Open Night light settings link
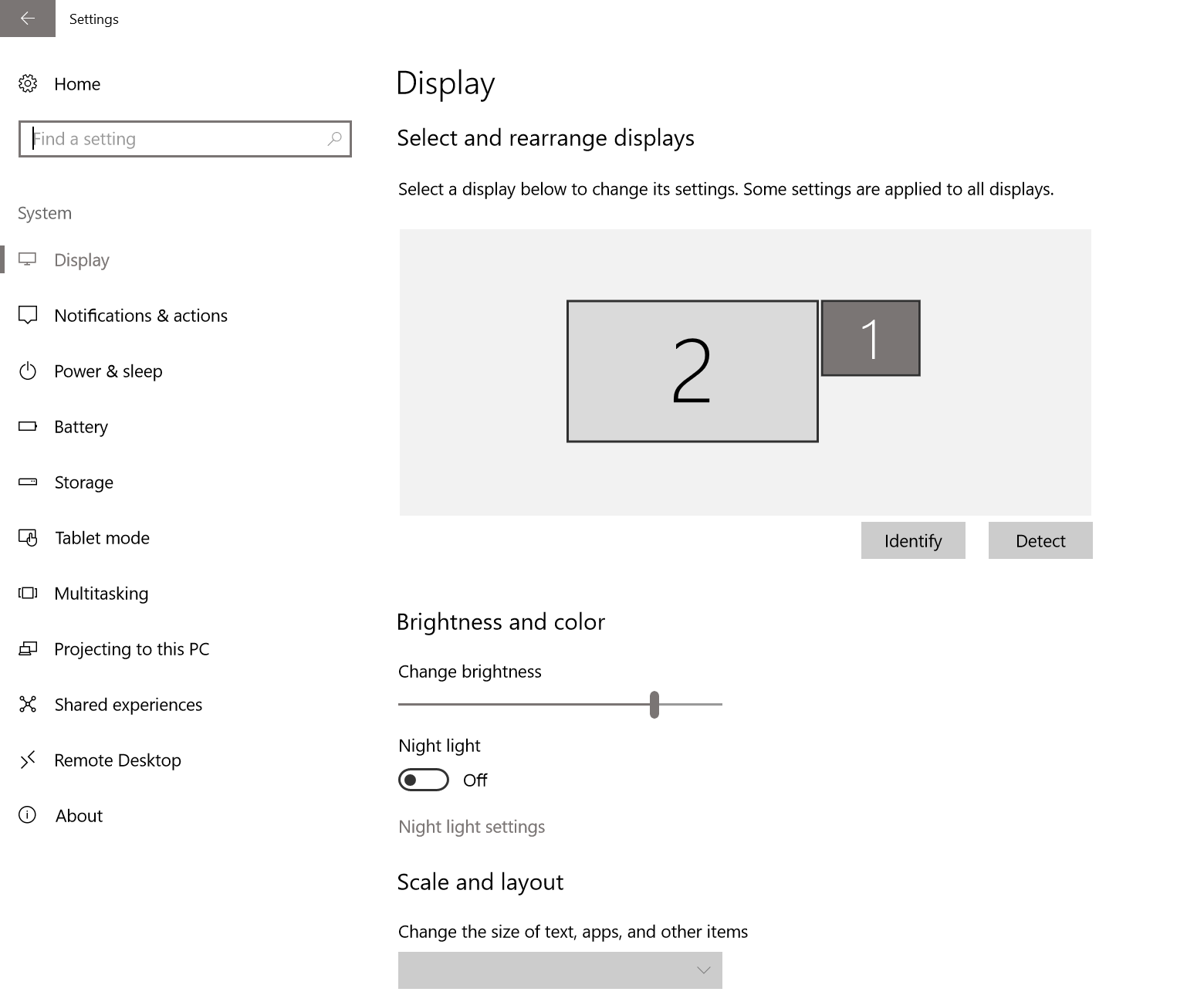1204x1002 pixels. [472, 827]
